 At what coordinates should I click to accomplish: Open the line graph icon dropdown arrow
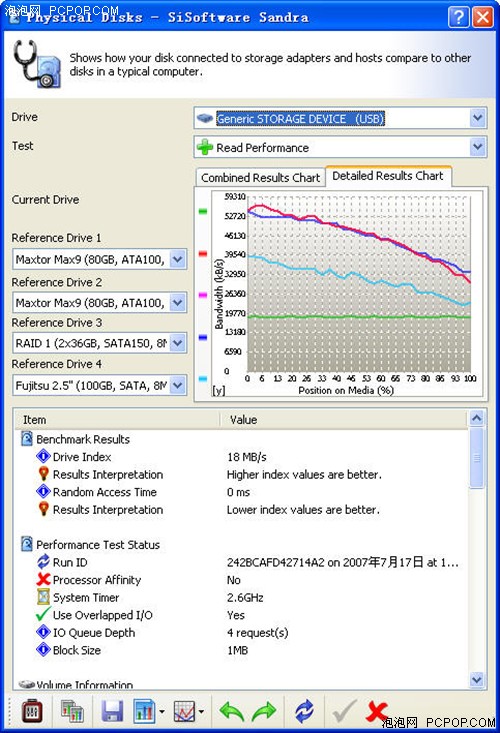click(201, 711)
